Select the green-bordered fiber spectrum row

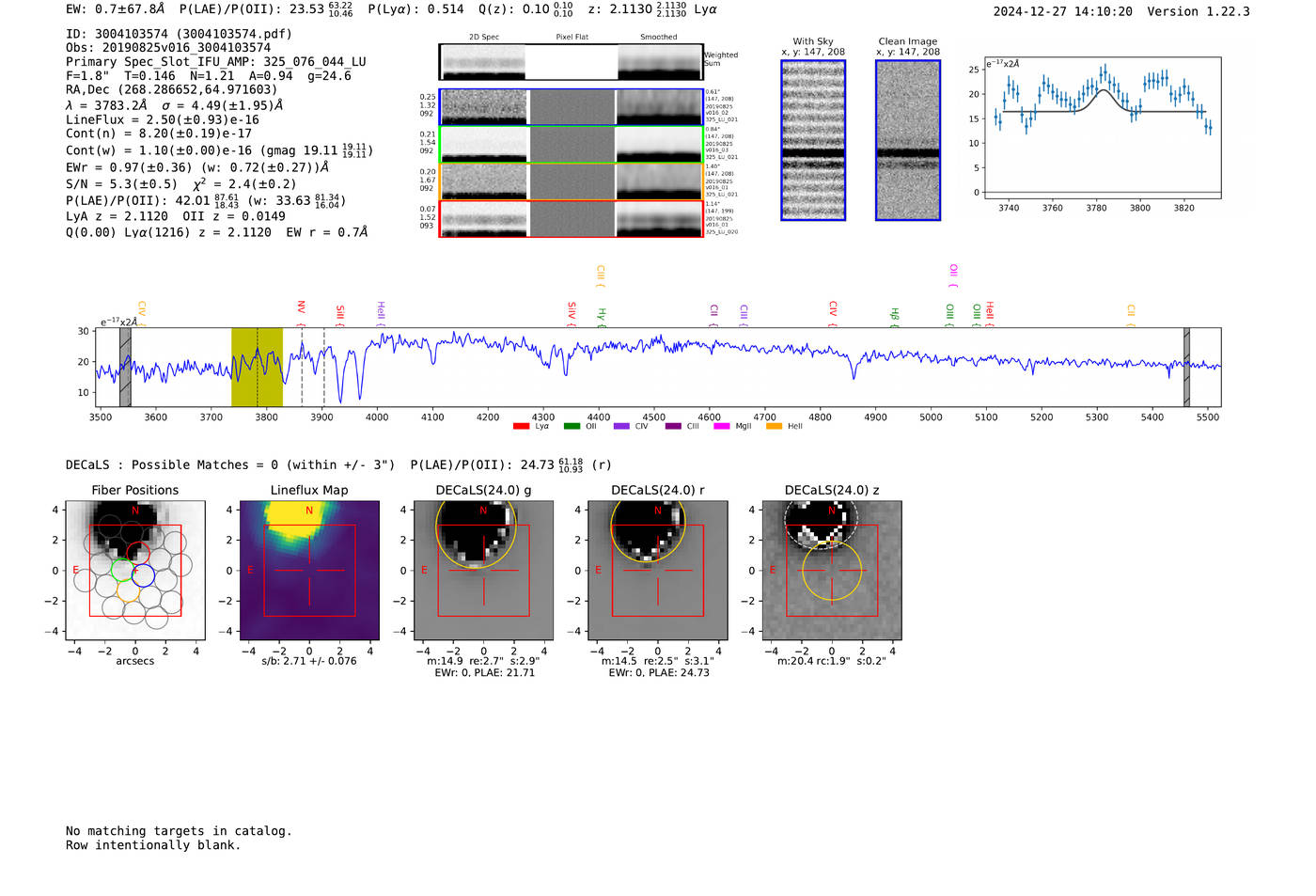coord(571,144)
